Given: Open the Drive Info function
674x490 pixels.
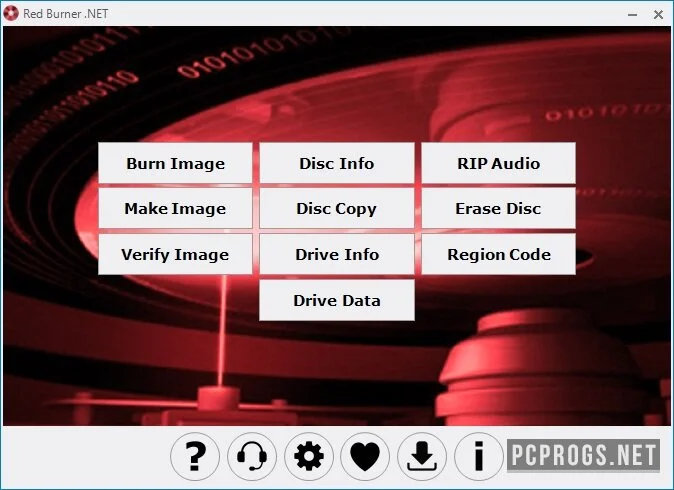Looking at the screenshot, I should tap(337, 254).
